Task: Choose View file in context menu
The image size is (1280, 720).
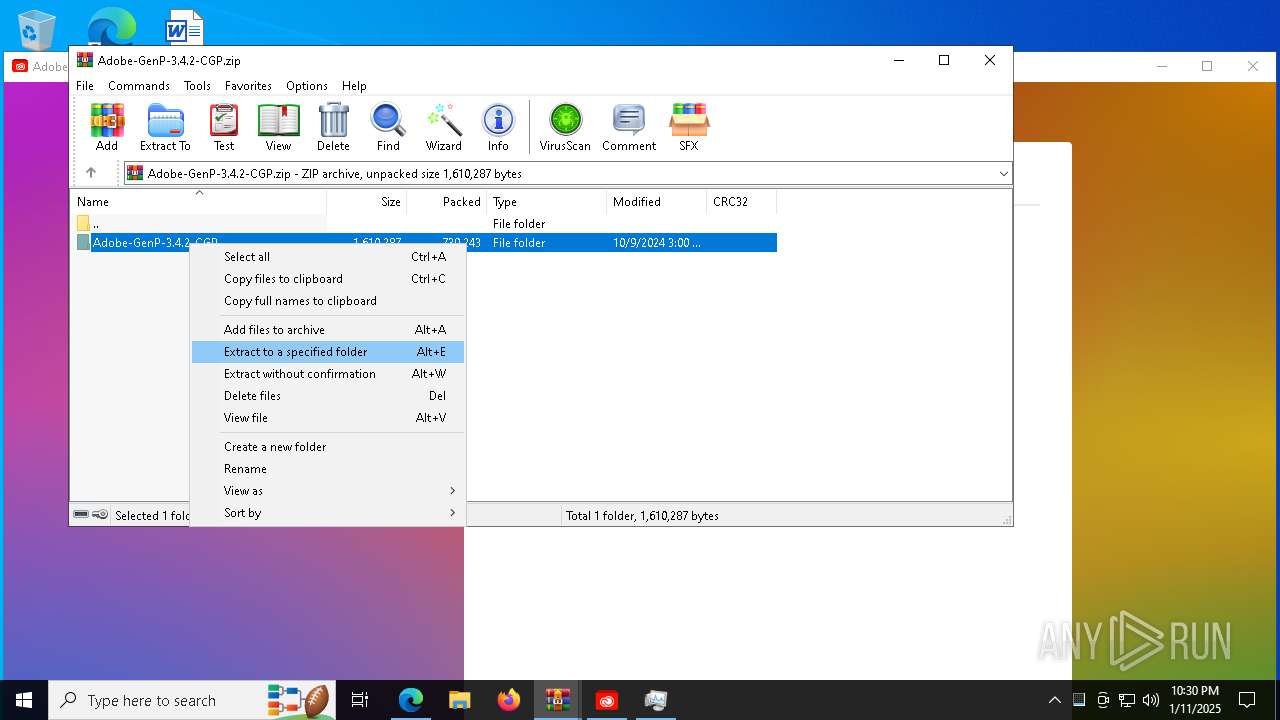Action: point(328,418)
